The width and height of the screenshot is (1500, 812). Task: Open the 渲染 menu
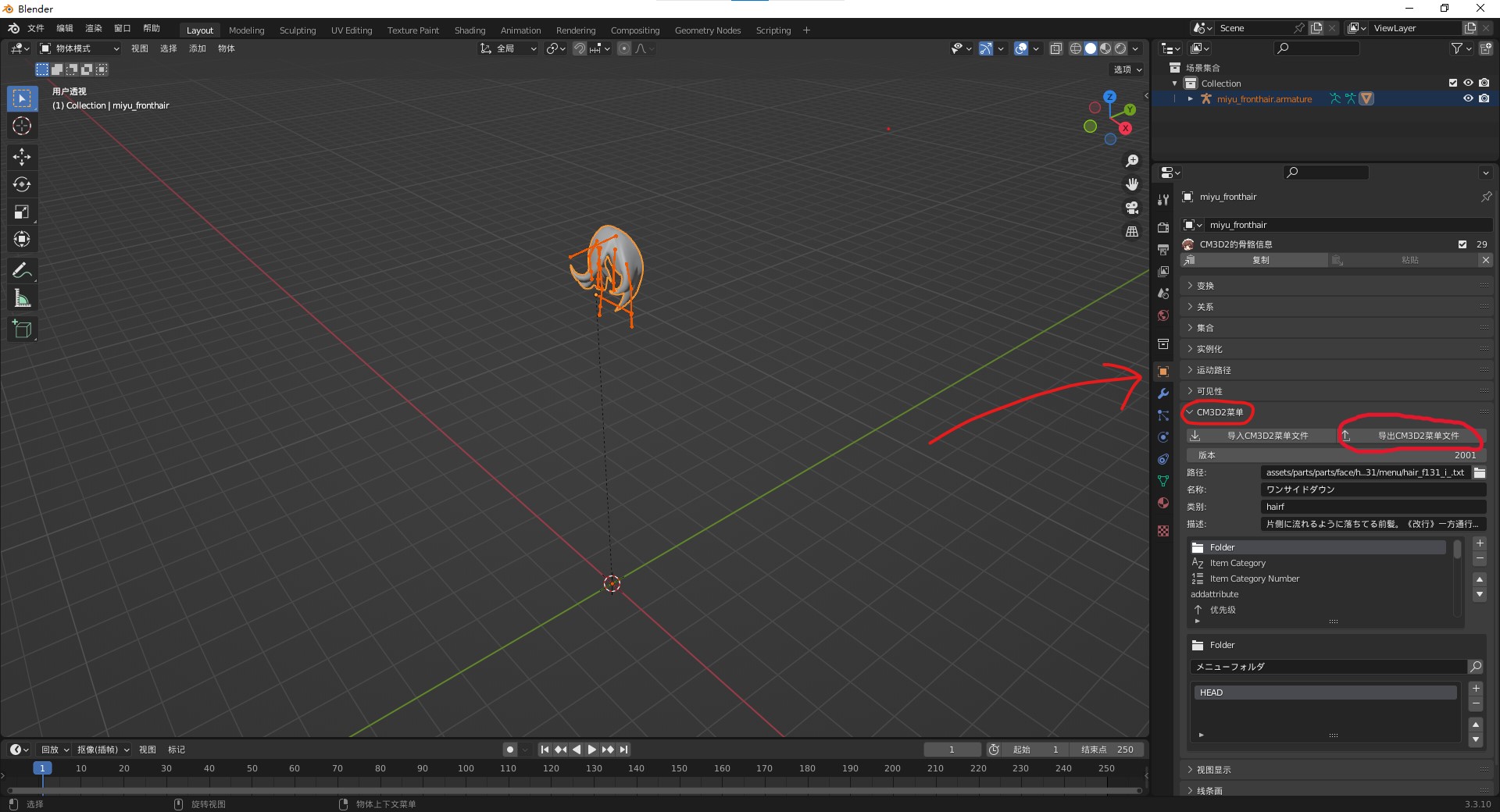94,29
